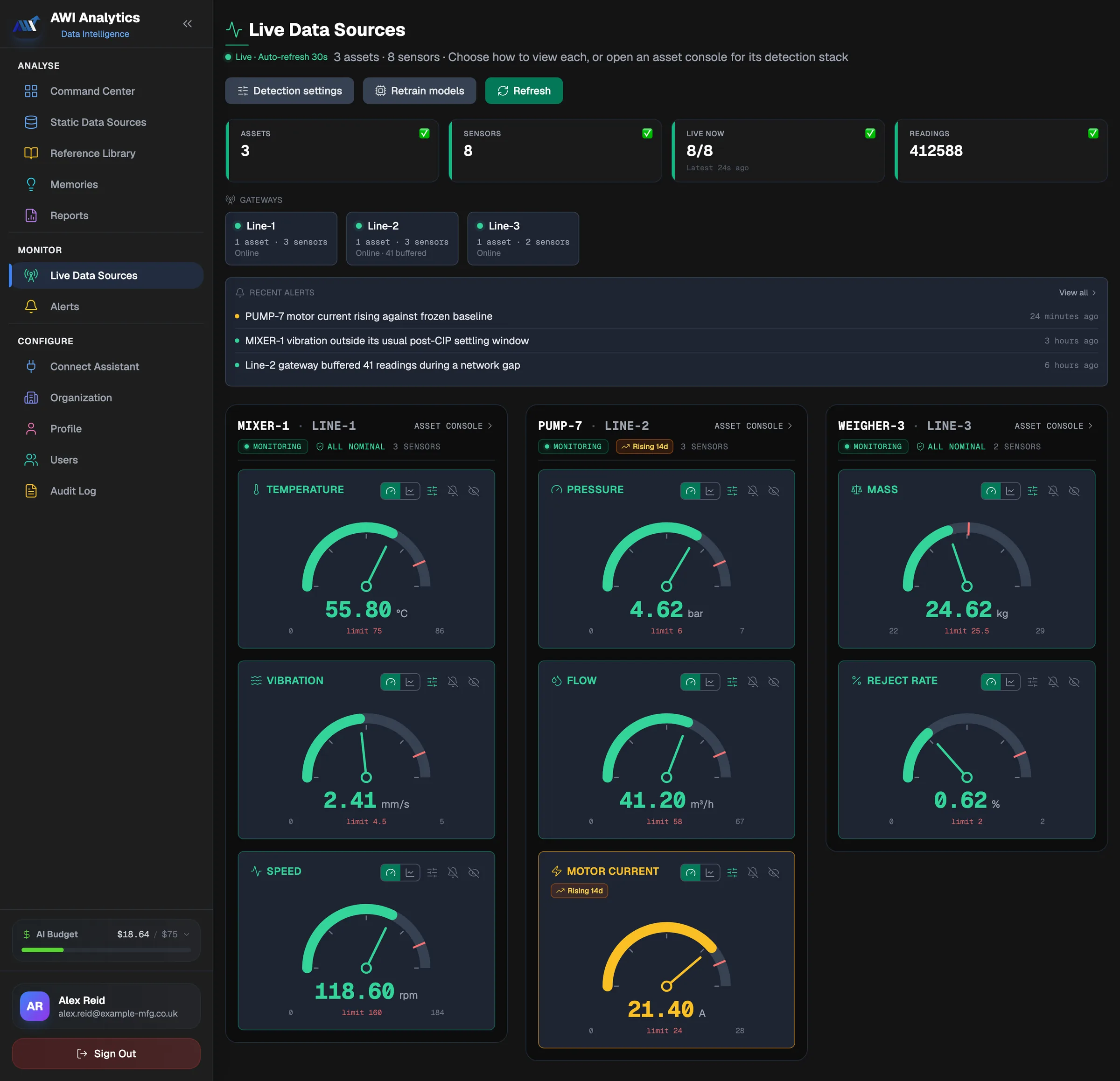Select gauge view for Flow sensor
Viewport: 1120px width, 1081px height.
tap(690, 682)
